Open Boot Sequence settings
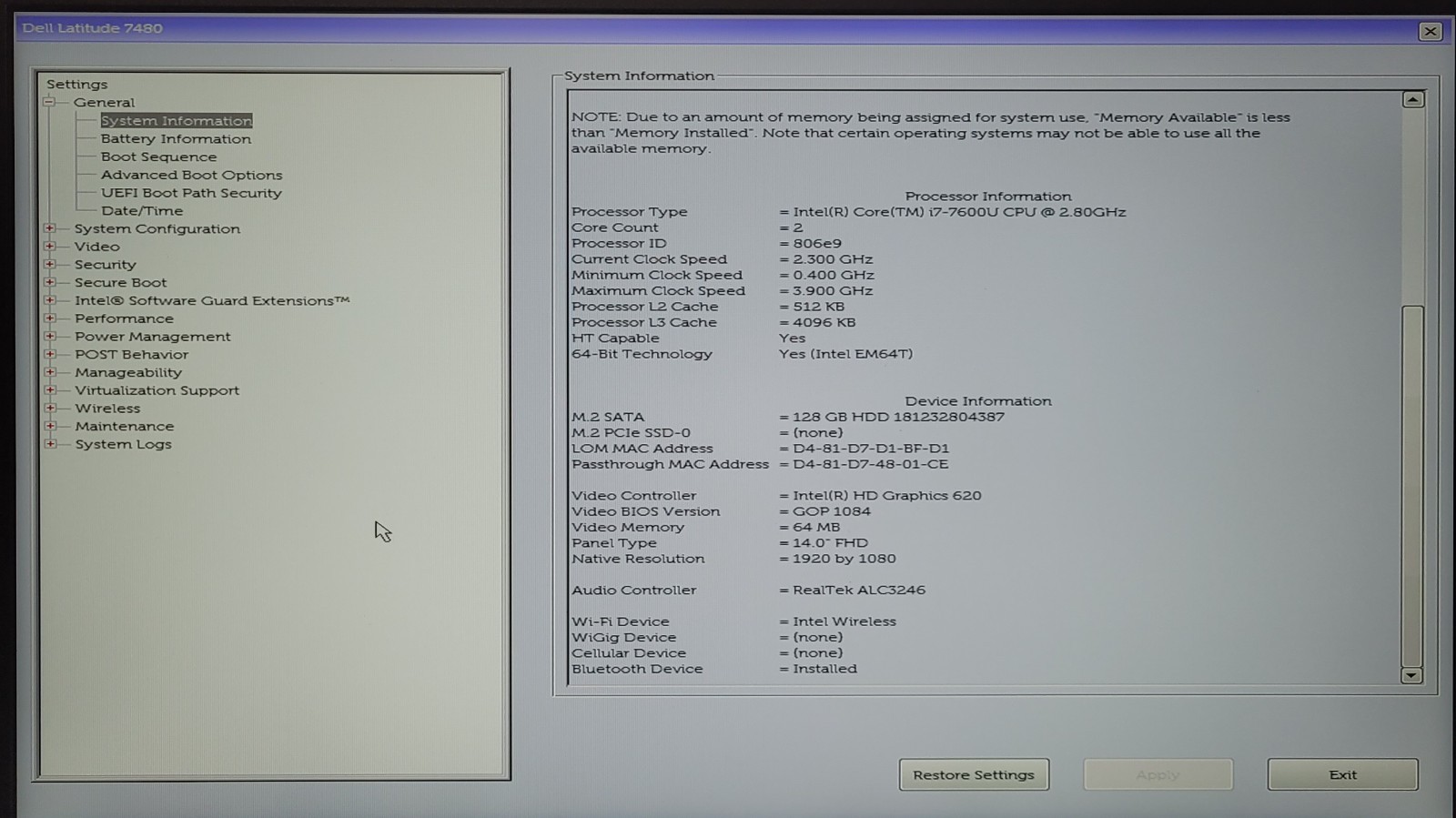 159,157
